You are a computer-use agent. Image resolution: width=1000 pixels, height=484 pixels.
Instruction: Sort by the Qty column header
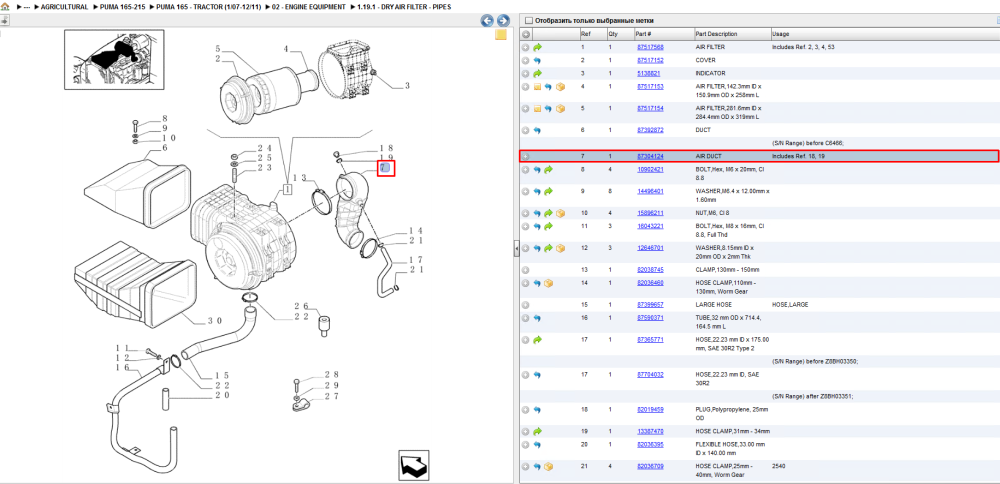613,34
